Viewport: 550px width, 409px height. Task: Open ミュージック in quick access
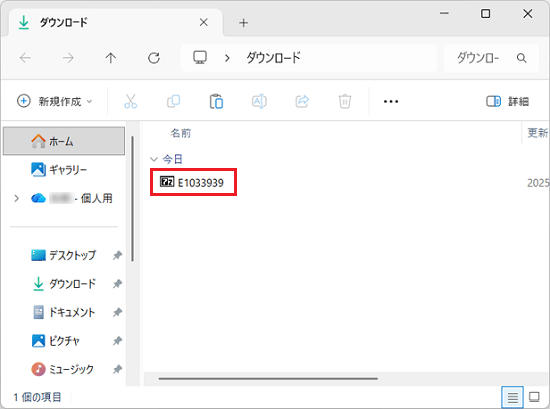tap(63, 369)
